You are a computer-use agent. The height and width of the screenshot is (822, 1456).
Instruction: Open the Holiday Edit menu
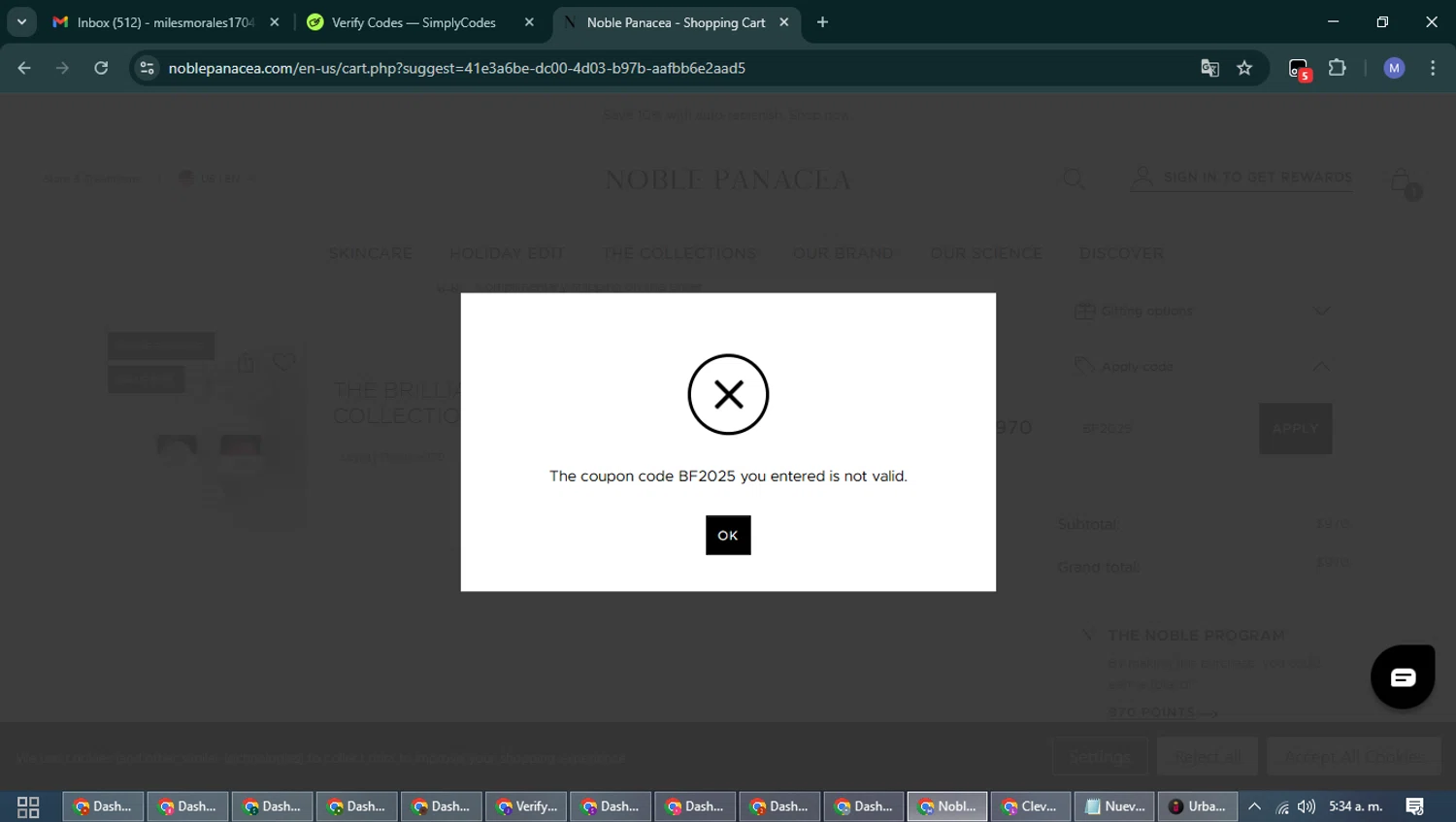point(506,253)
